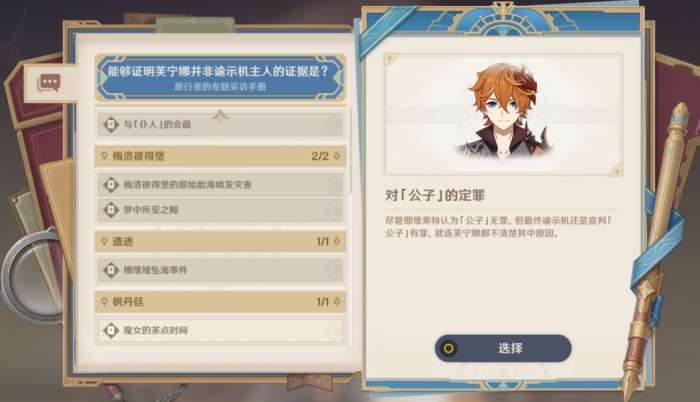The width and height of the screenshot is (700, 402).
Task: Click location pin icon next to 梅洛彼得堡
Action: (104, 156)
